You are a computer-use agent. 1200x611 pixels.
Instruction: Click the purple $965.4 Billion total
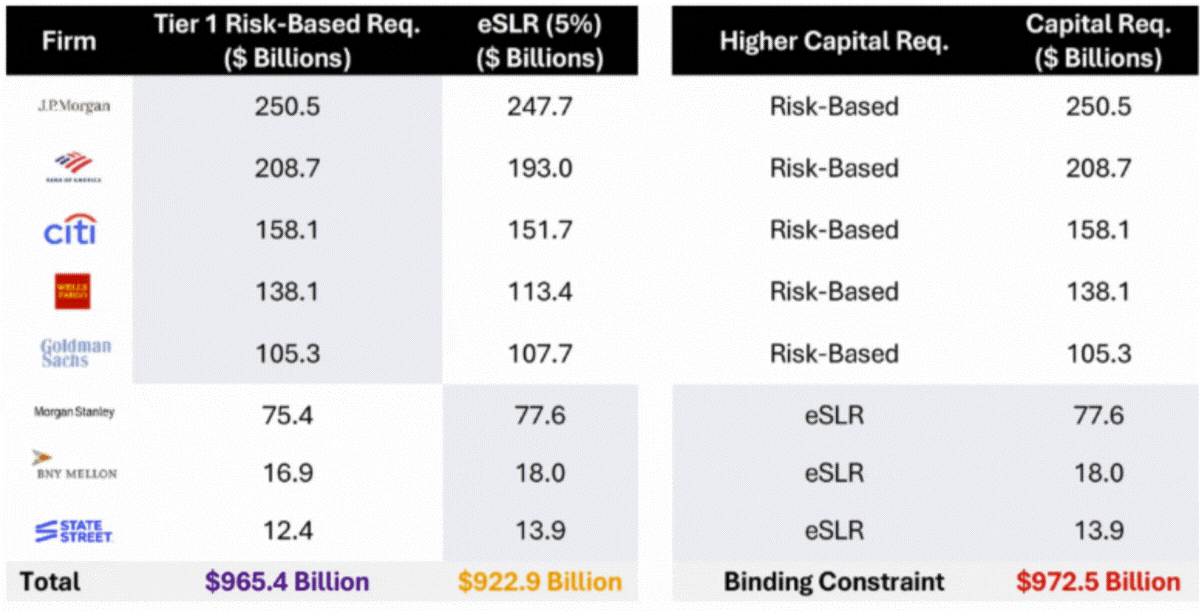(288, 581)
